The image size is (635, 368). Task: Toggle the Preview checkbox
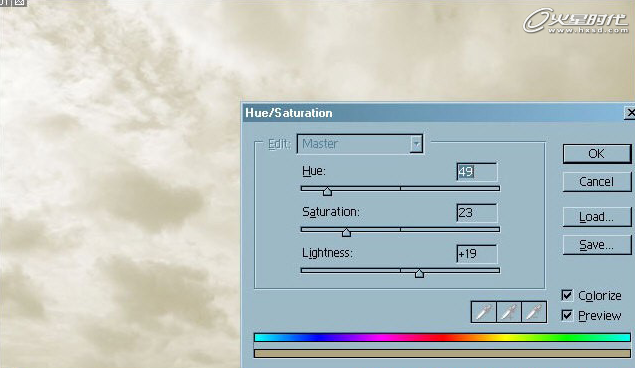567,315
